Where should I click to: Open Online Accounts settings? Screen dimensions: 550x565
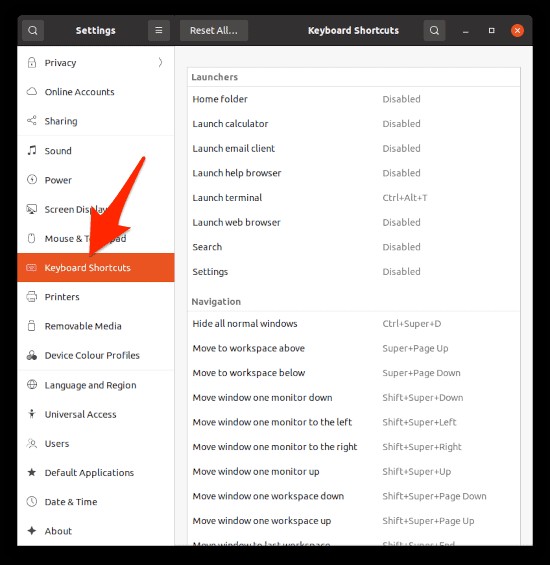pos(96,92)
